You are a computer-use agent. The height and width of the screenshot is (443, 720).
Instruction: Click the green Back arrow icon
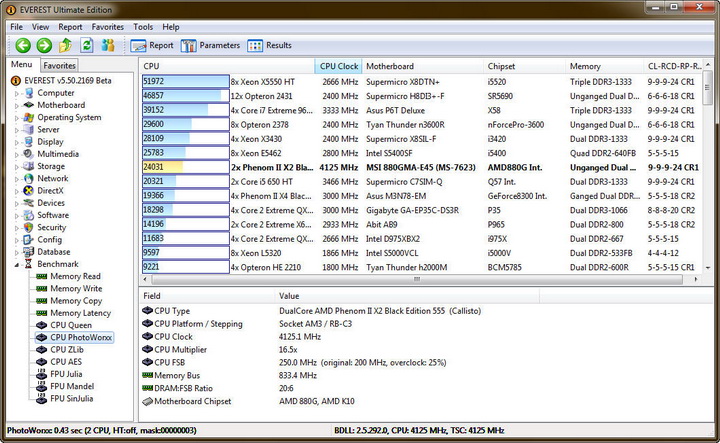tap(23, 45)
